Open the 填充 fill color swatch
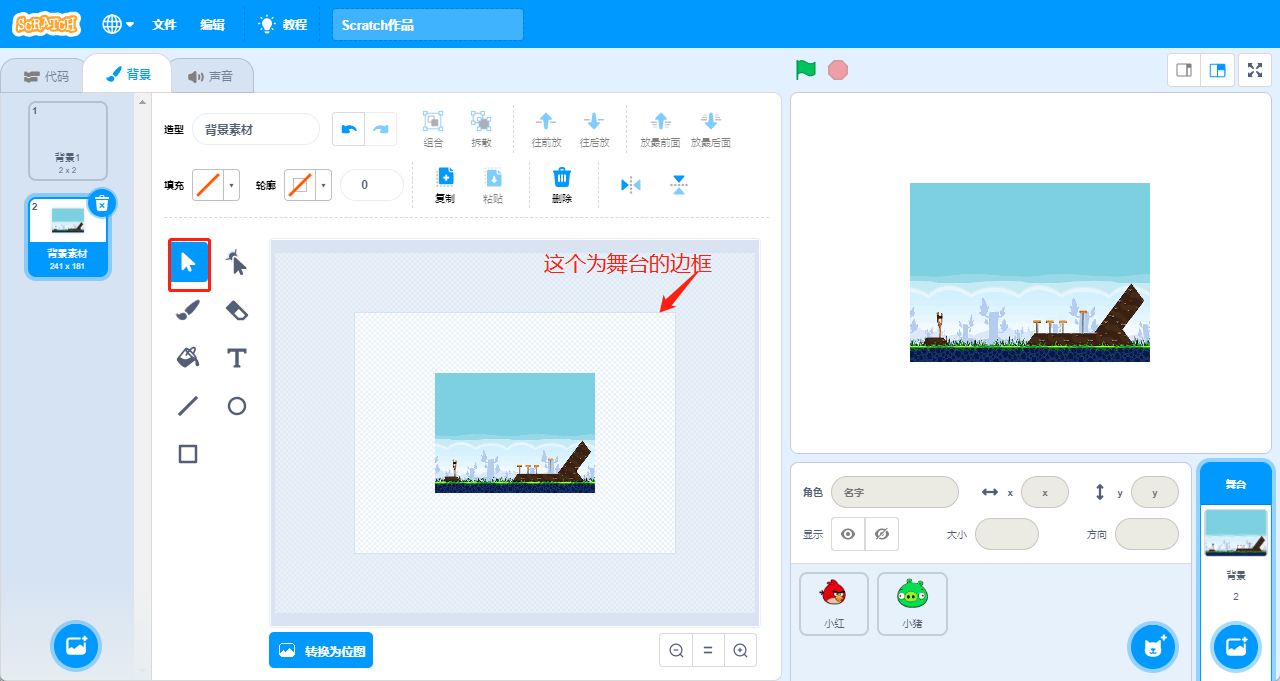Screen dimensions: 1280x681 (x=216, y=185)
